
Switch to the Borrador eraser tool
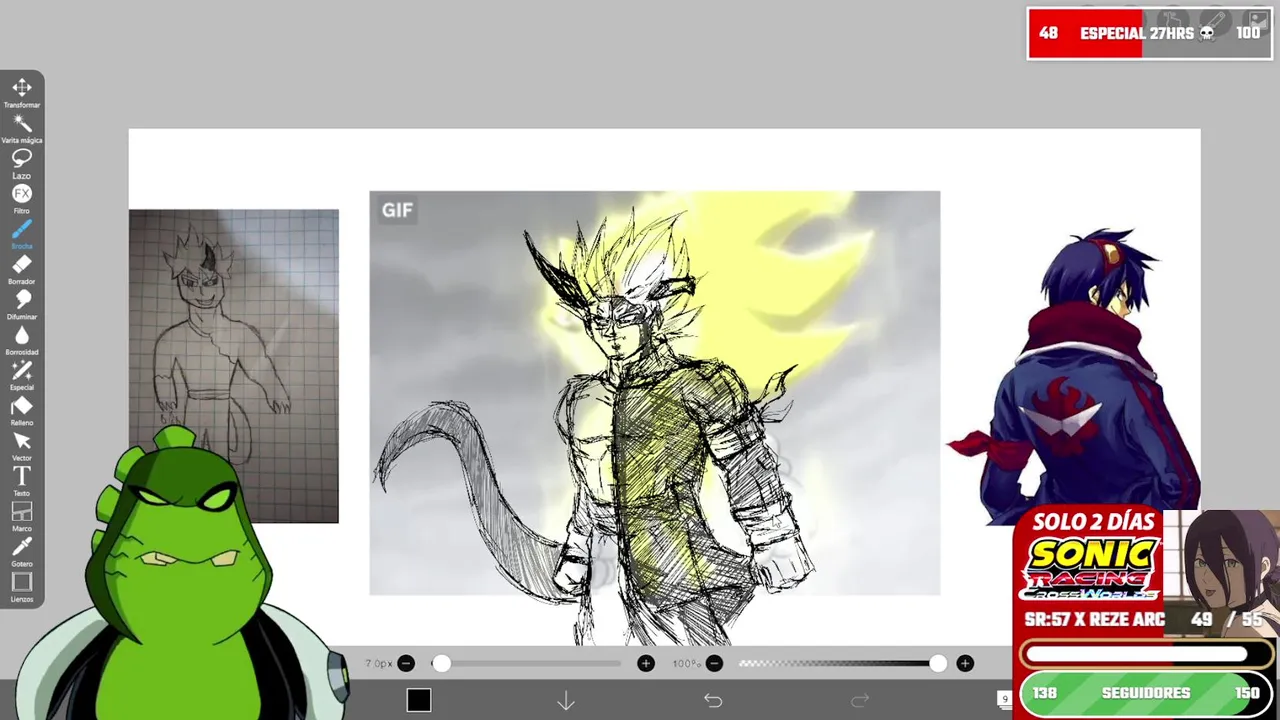(x=22, y=268)
